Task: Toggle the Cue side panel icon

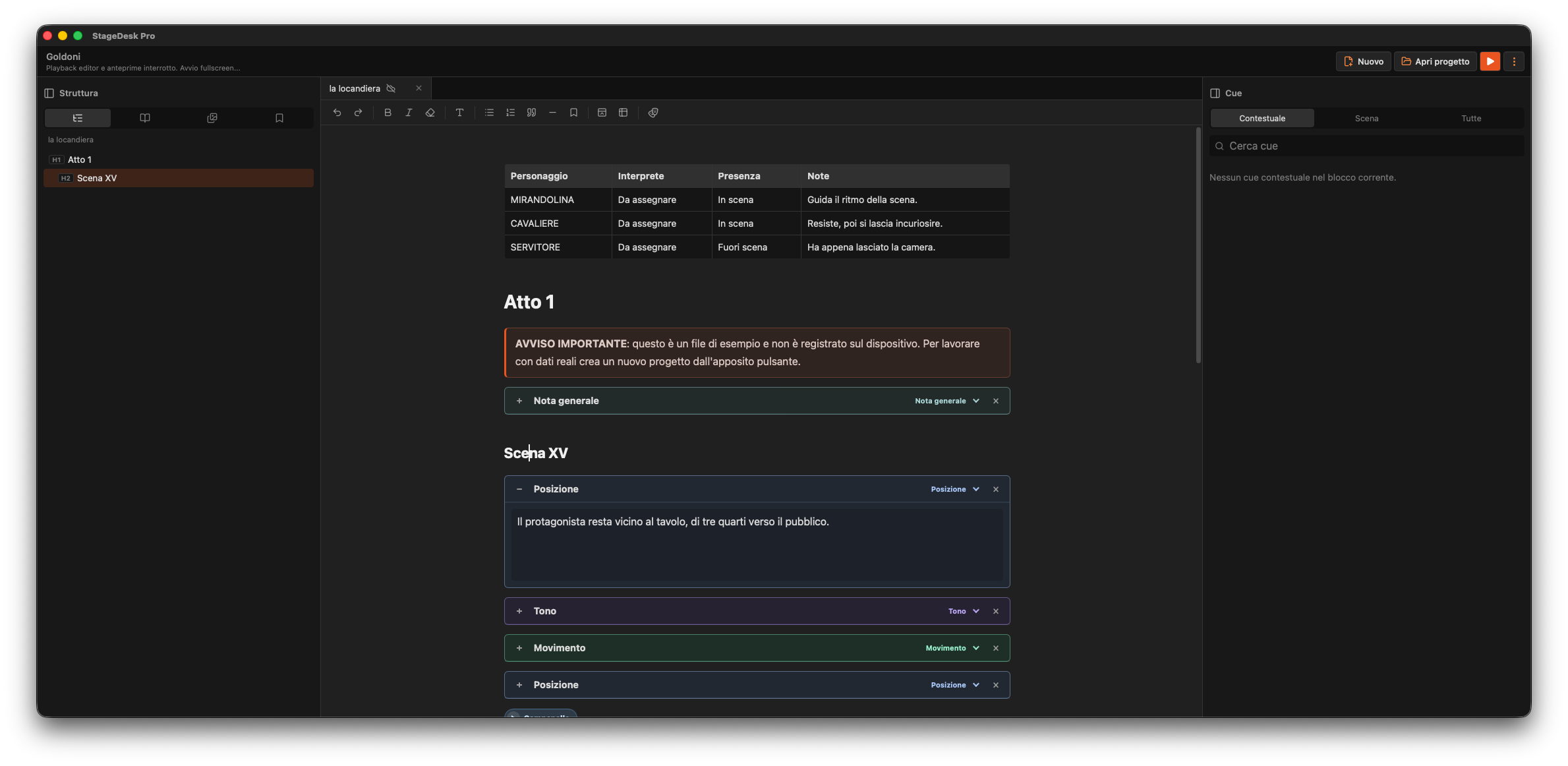Action: (x=1215, y=93)
